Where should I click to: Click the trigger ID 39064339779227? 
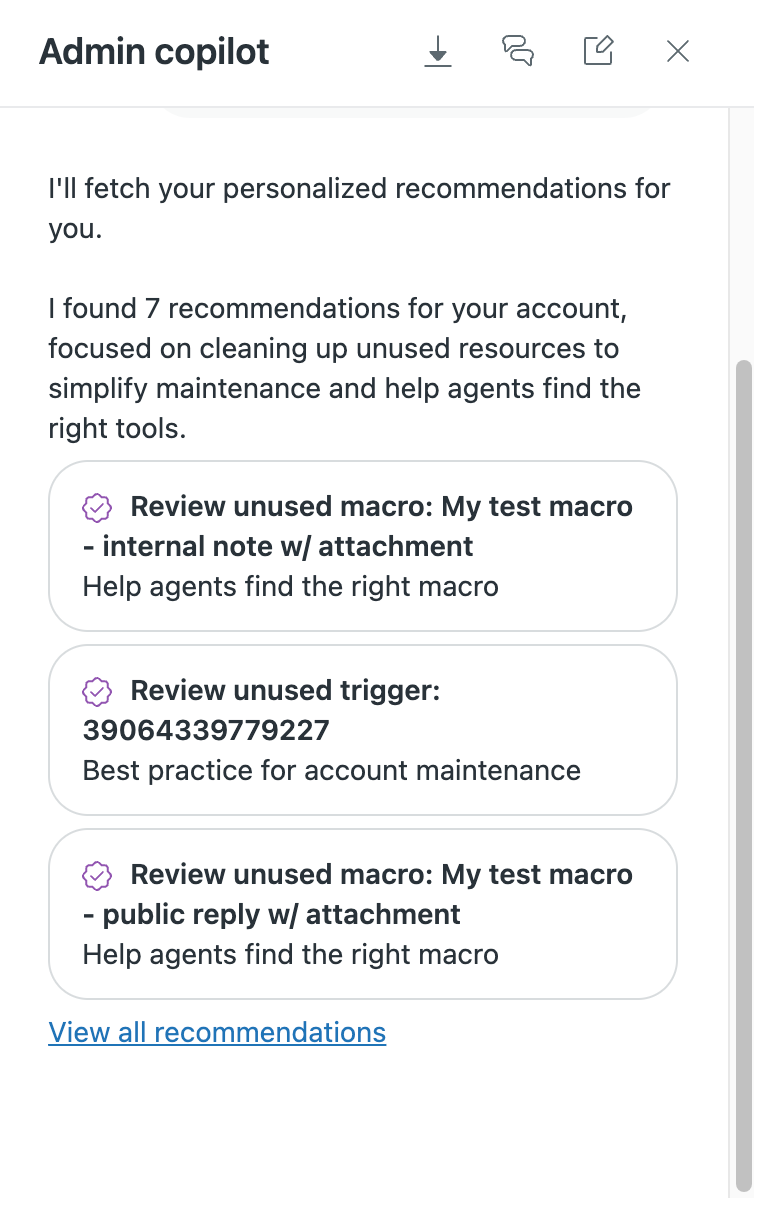[x=206, y=731]
